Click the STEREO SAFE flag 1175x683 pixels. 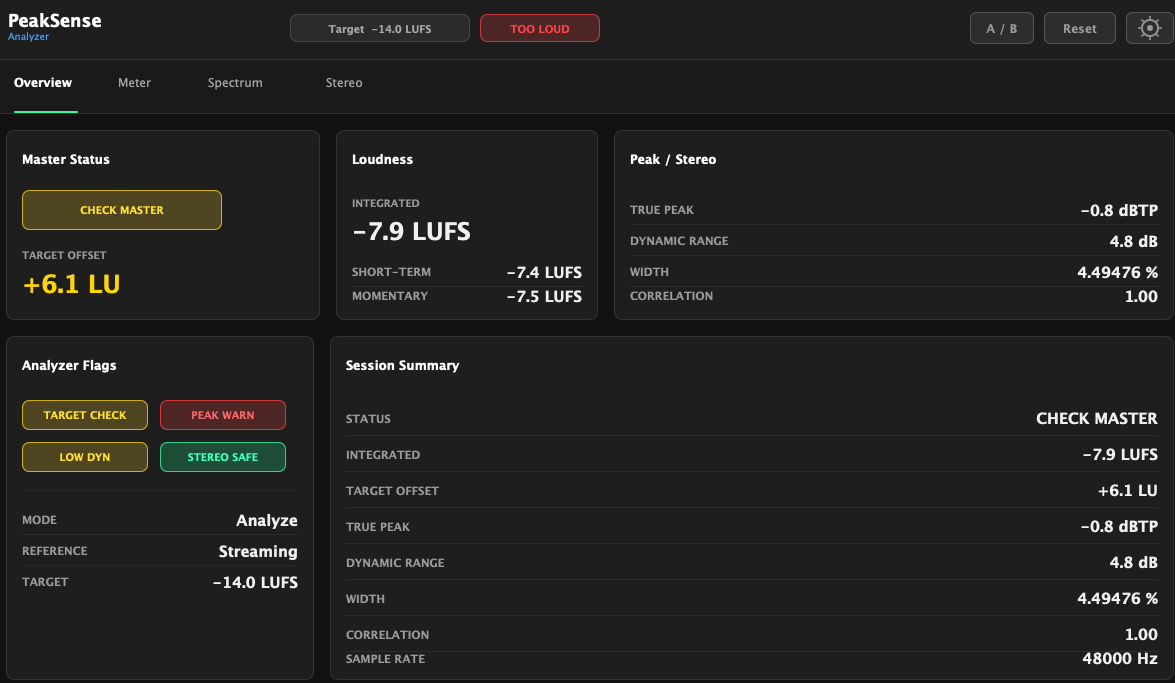(x=223, y=457)
